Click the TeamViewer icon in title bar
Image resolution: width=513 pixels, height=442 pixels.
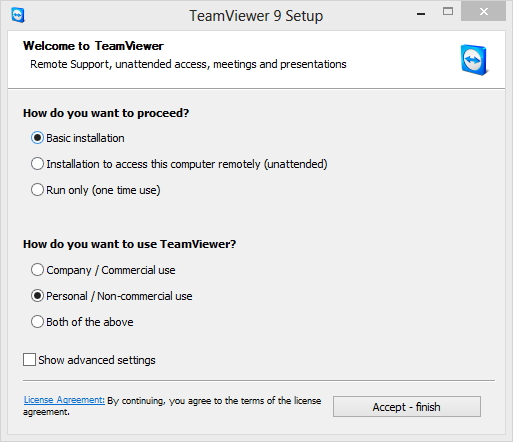(x=18, y=15)
